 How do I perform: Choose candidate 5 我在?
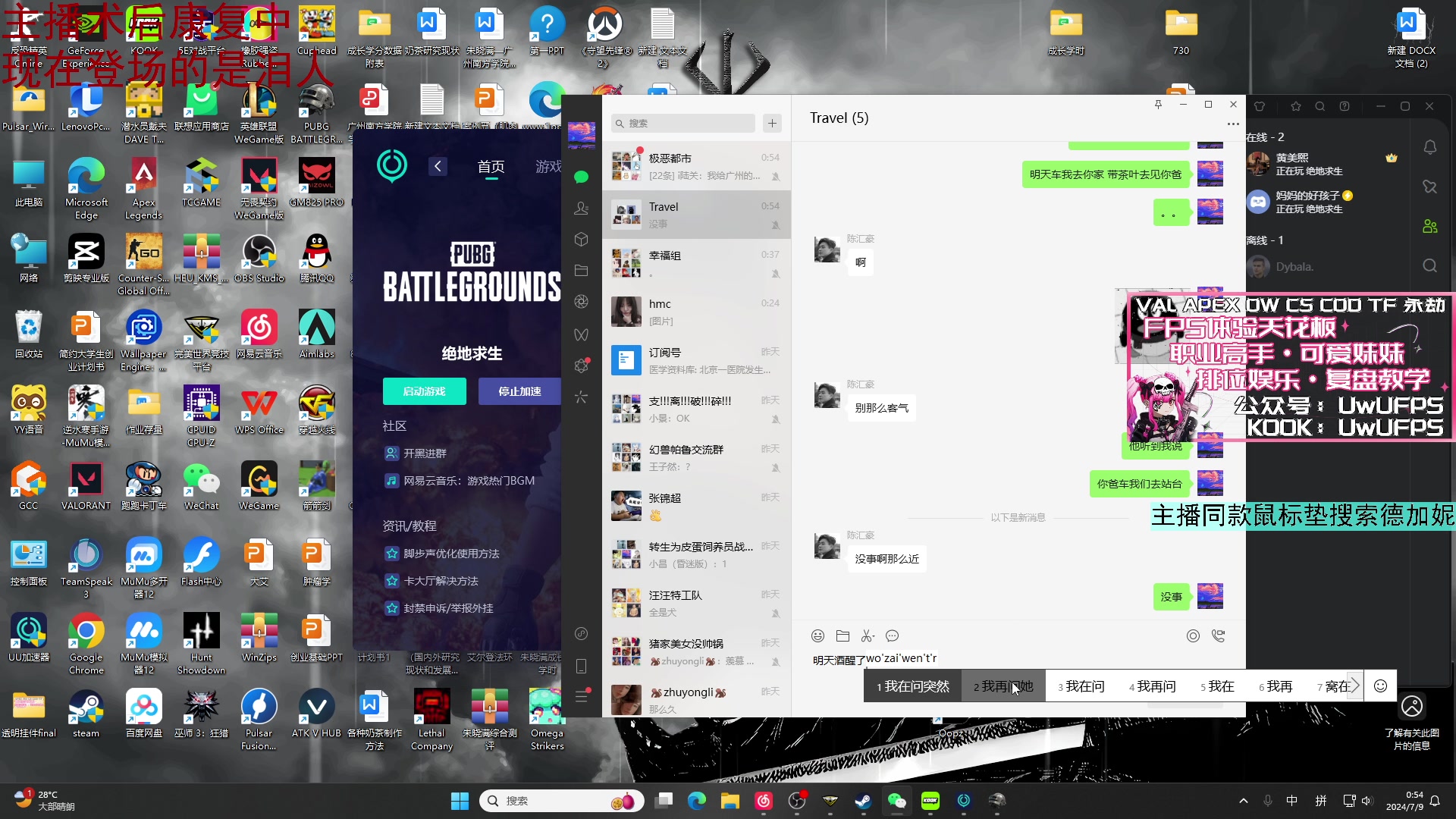[x=1217, y=686]
